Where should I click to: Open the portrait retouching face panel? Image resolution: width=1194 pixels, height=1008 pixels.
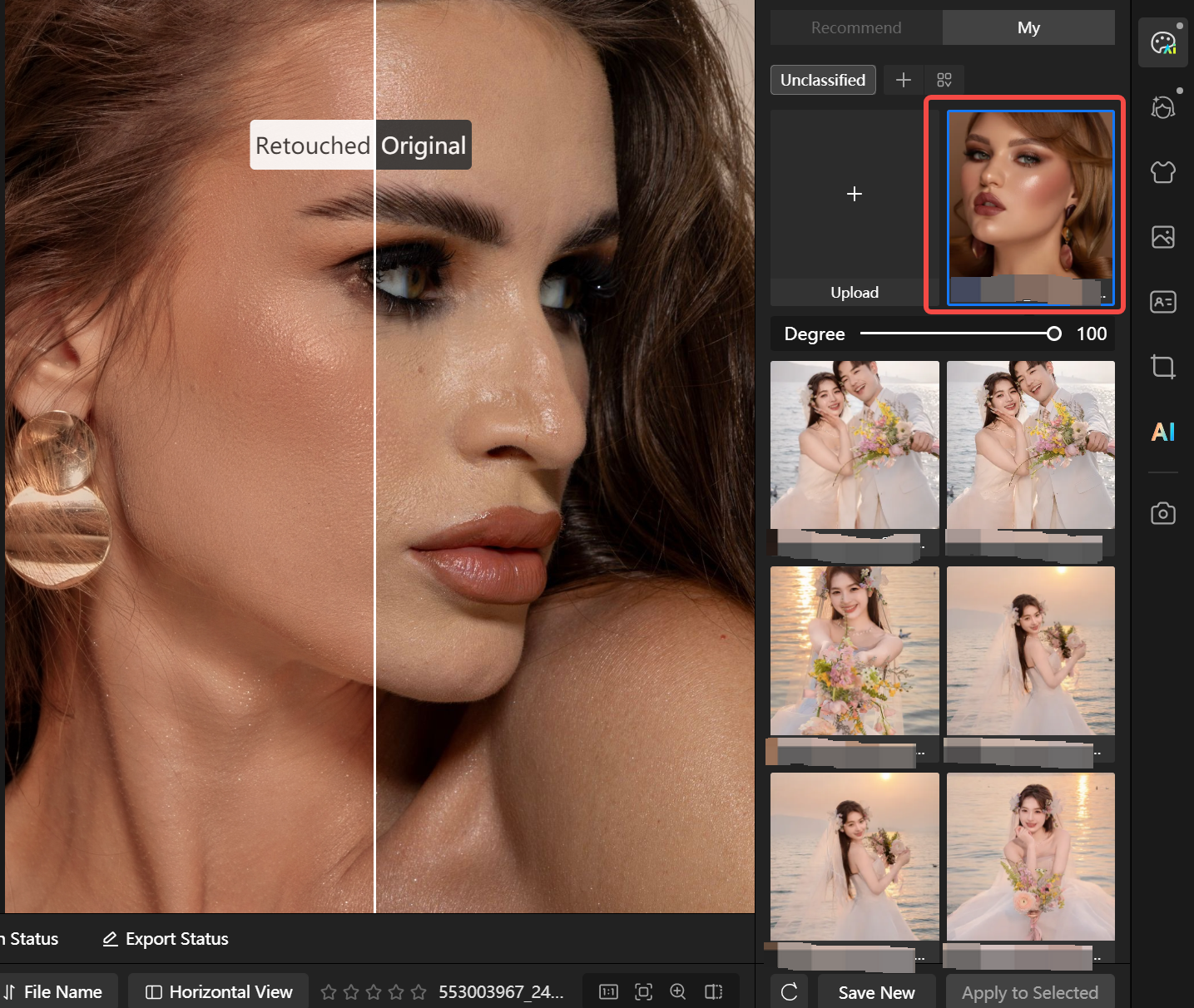pos(1162,107)
